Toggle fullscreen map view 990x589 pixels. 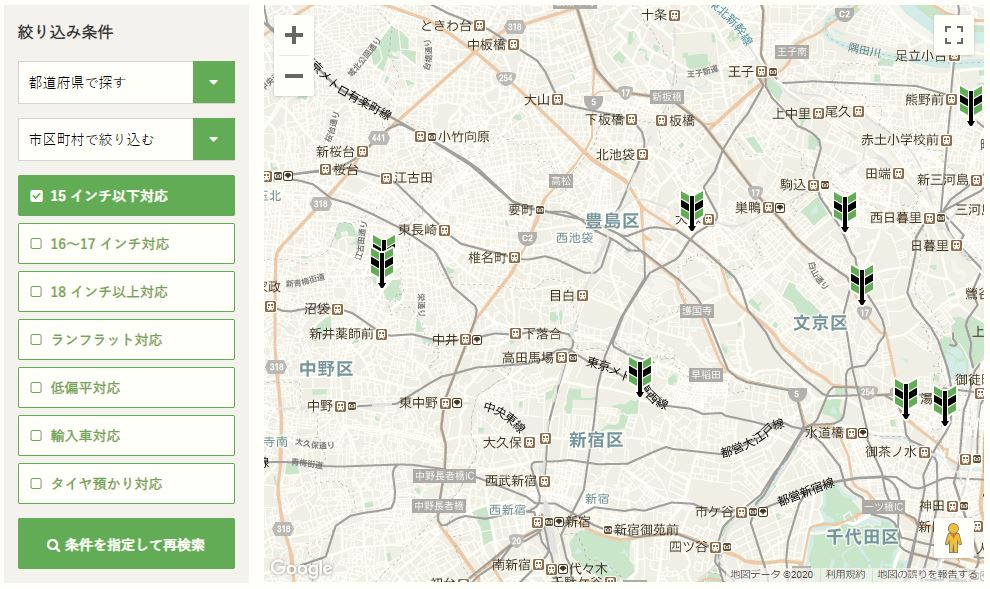point(953,35)
